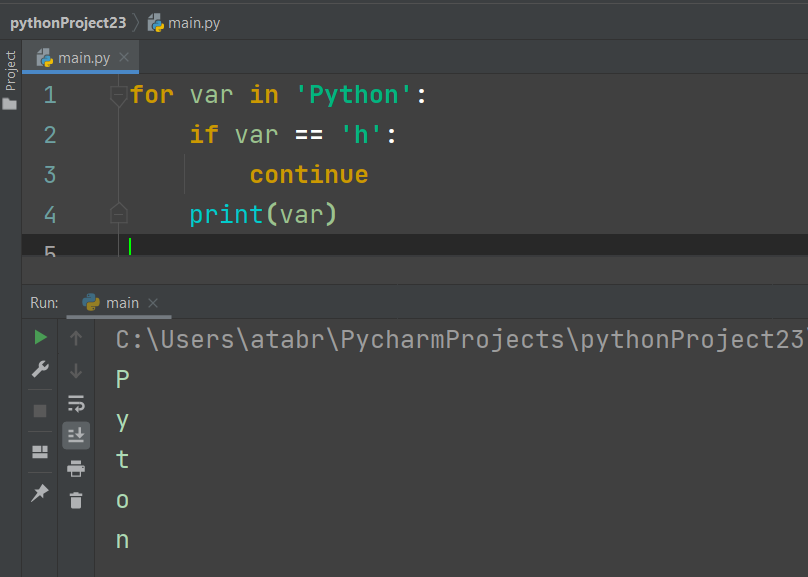Toggle scroll-to-end in the console
This screenshot has height=577, width=808.
pos(76,435)
